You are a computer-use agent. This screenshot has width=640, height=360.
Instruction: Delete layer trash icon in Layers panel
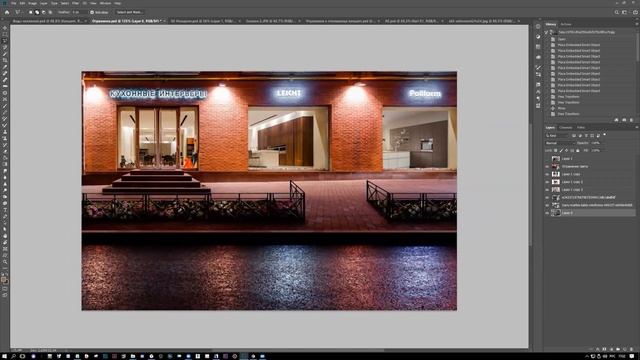click(632, 349)
